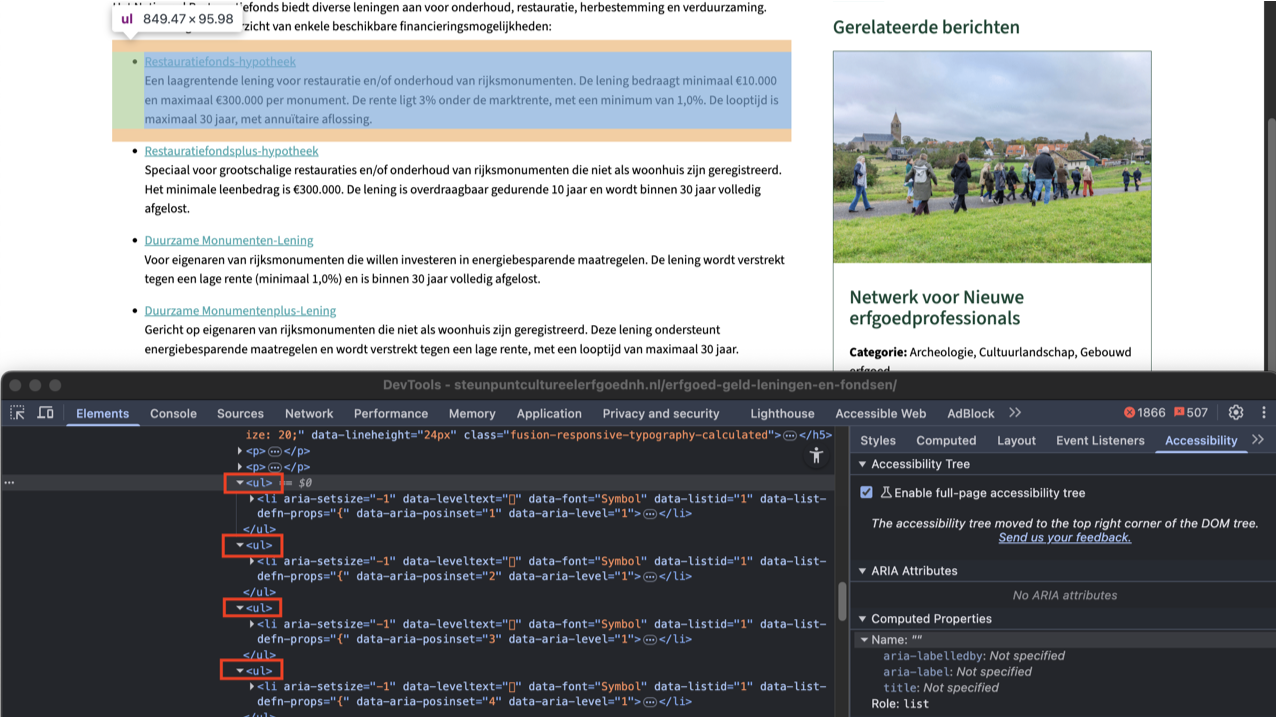Screen dimensions: 1277x717
Task: Open DevTools settings gear
Action: tap(1236, 413)
